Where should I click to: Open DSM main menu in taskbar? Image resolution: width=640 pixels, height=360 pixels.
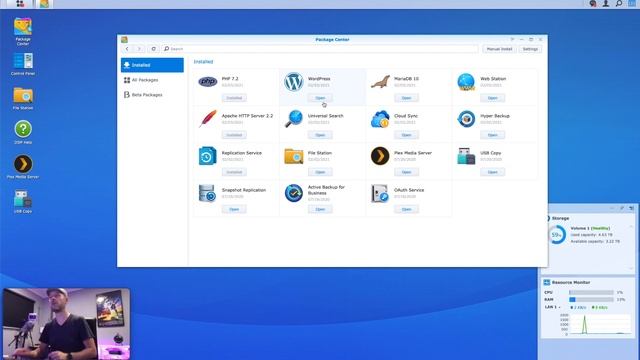pyautogui.click(x=20, y=4)
